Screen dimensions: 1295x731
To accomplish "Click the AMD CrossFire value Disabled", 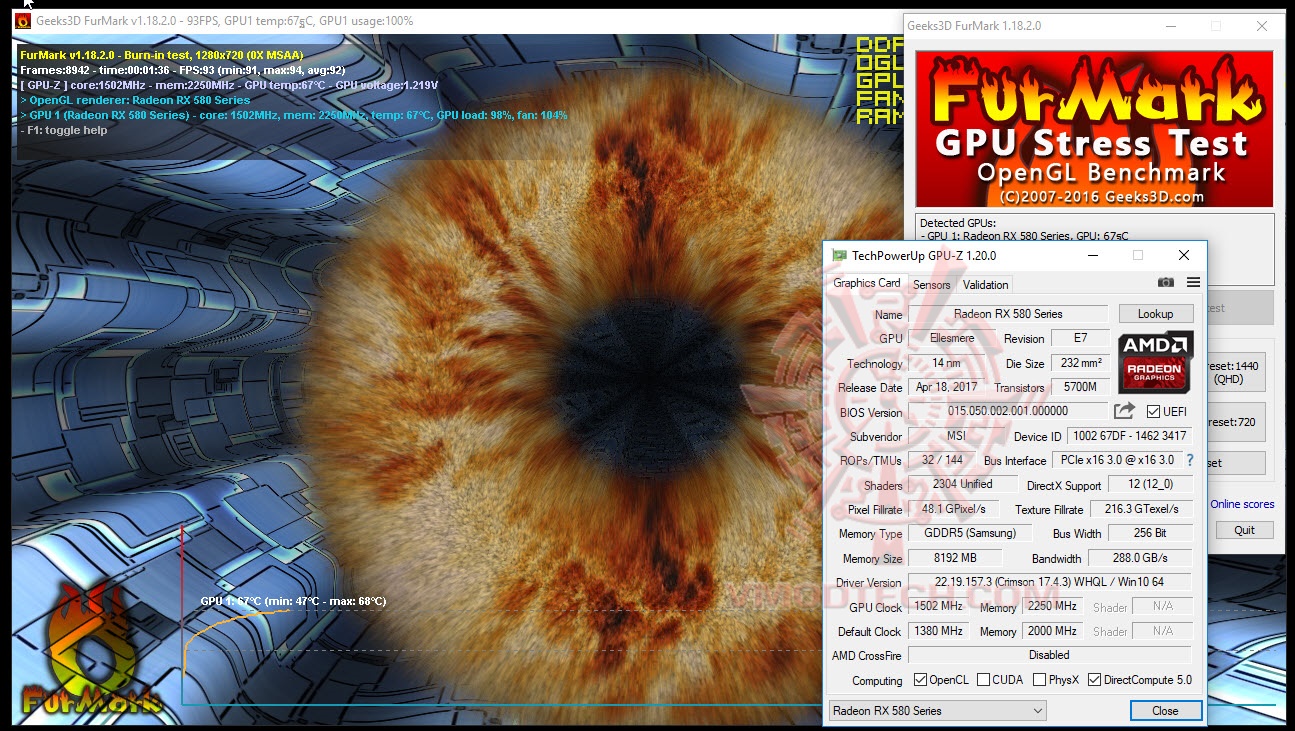I will click(x=1050, y=655).
